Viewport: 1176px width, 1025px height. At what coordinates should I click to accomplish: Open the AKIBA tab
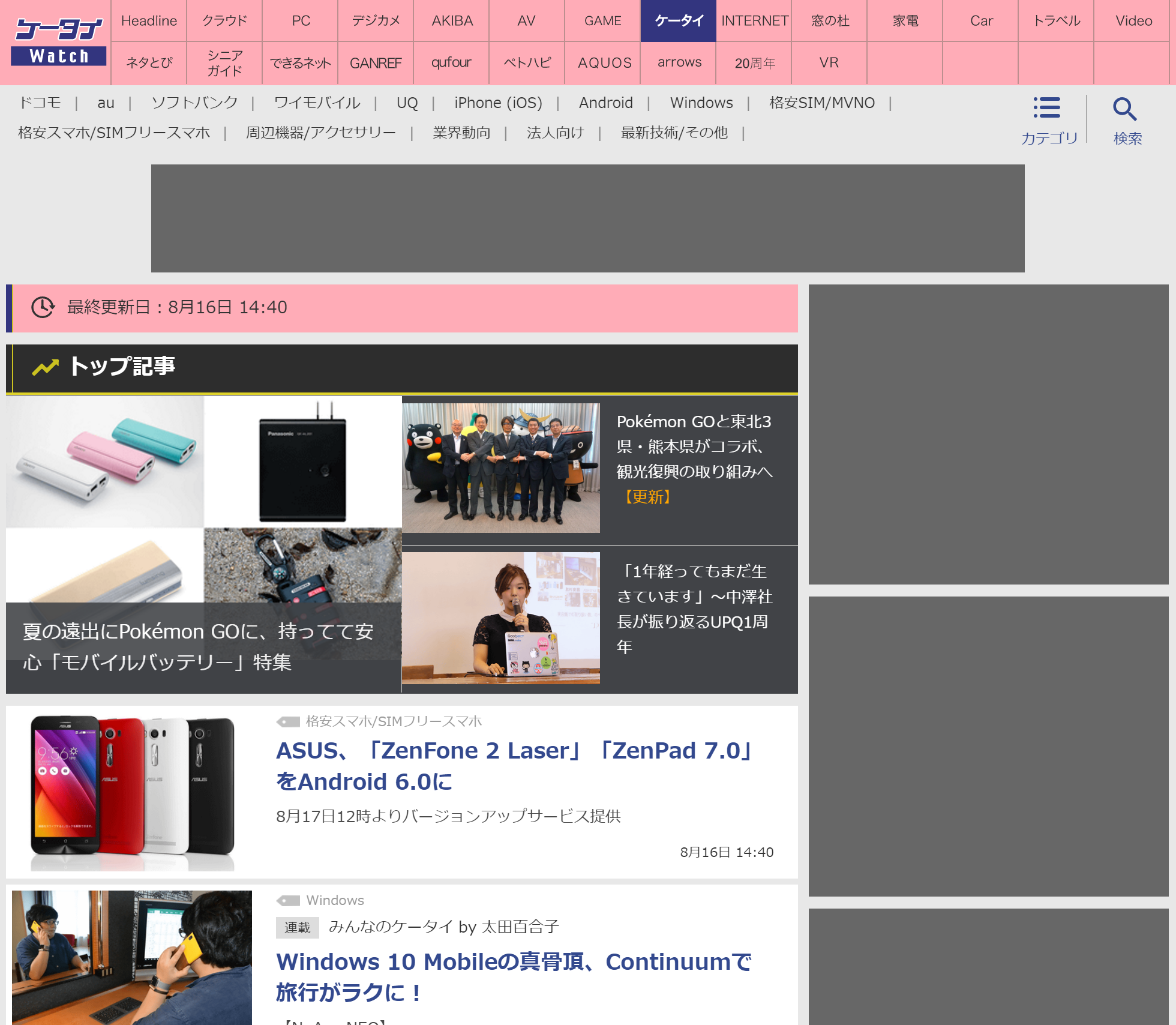coord(452,21)
